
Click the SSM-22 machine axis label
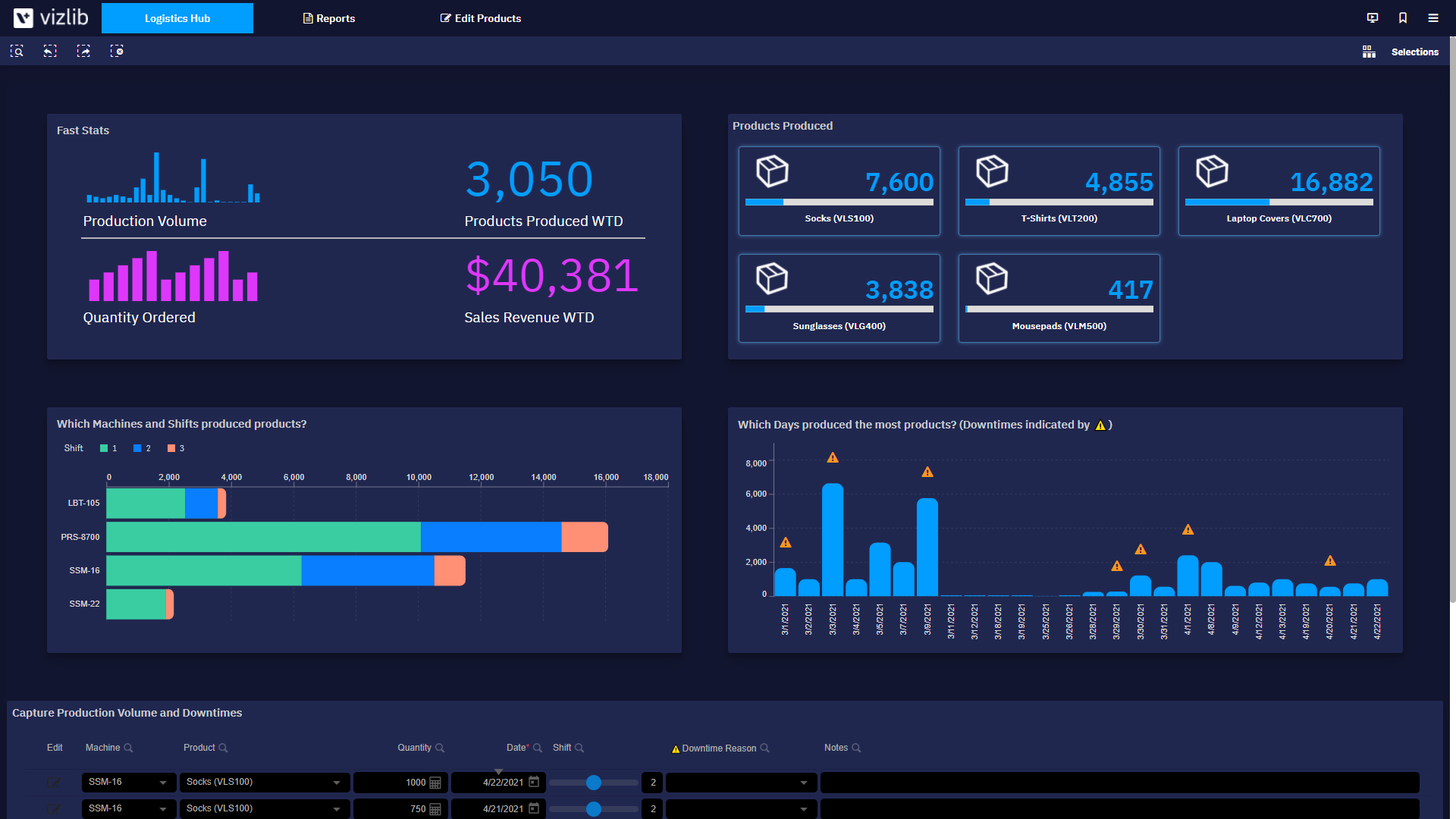point(84,604)
